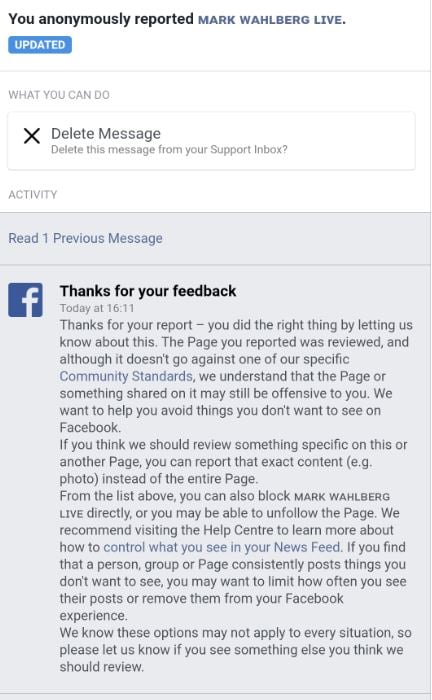Click the X icon beside Delete Message
The image size is (432, 700).
[x=32, y=136]
